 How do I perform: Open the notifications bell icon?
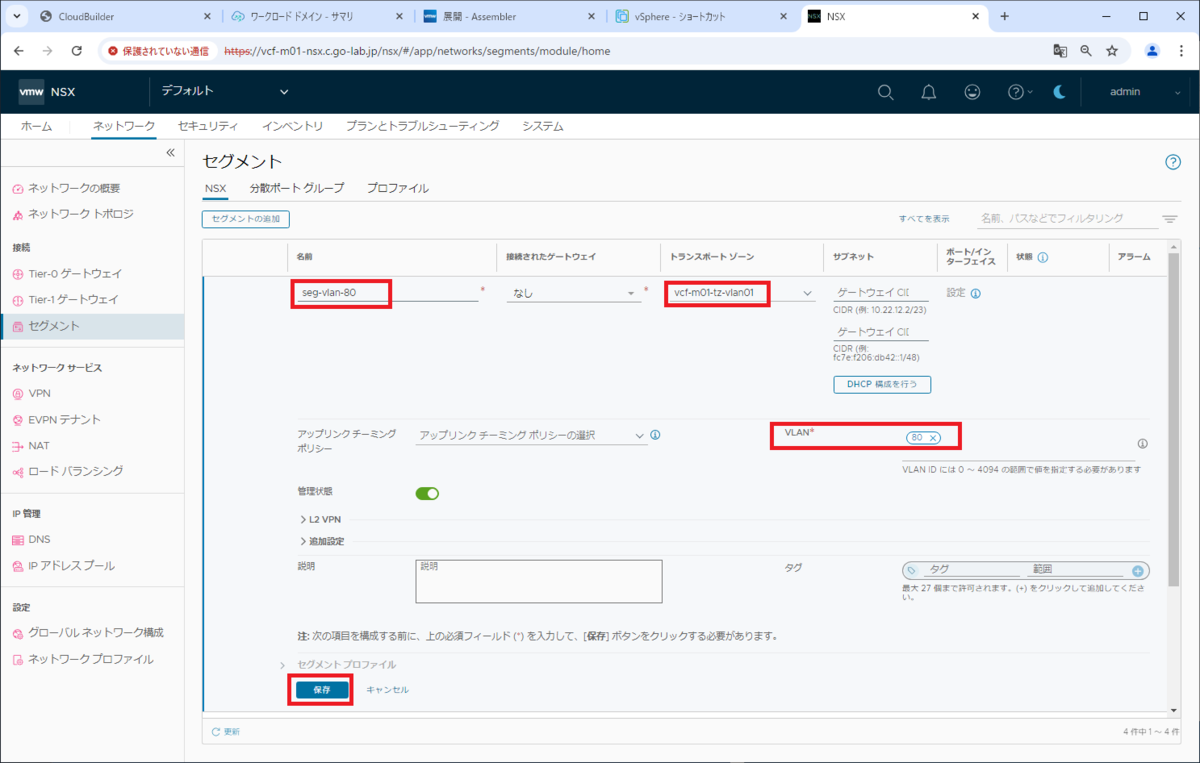(929, 92)
